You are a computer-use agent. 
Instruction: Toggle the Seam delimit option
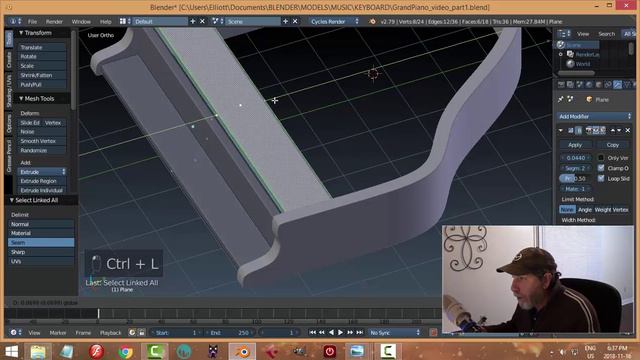click(41, 242)
